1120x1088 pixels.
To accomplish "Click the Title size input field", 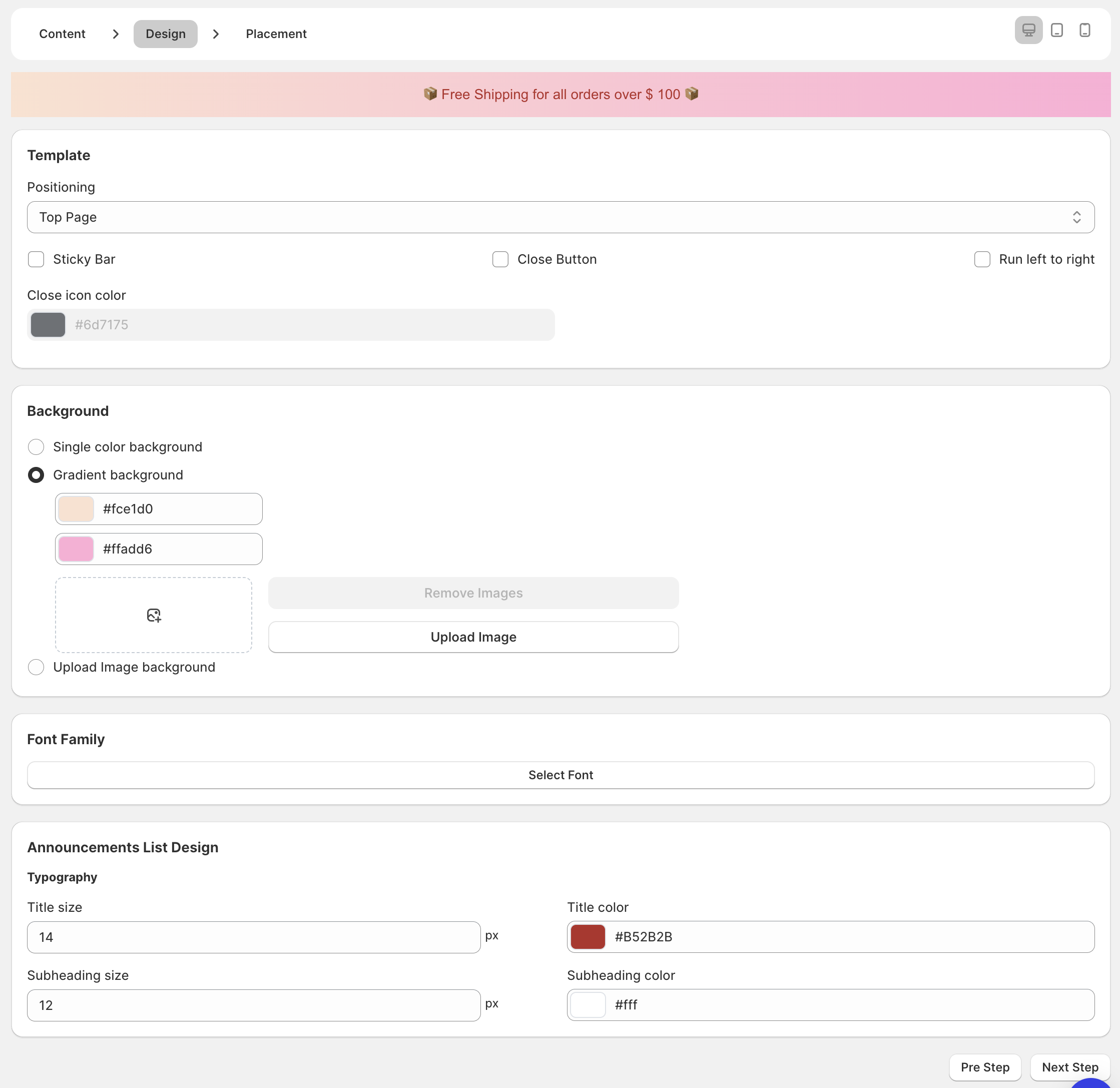I will pyautogui.click(x=253, y=937).
